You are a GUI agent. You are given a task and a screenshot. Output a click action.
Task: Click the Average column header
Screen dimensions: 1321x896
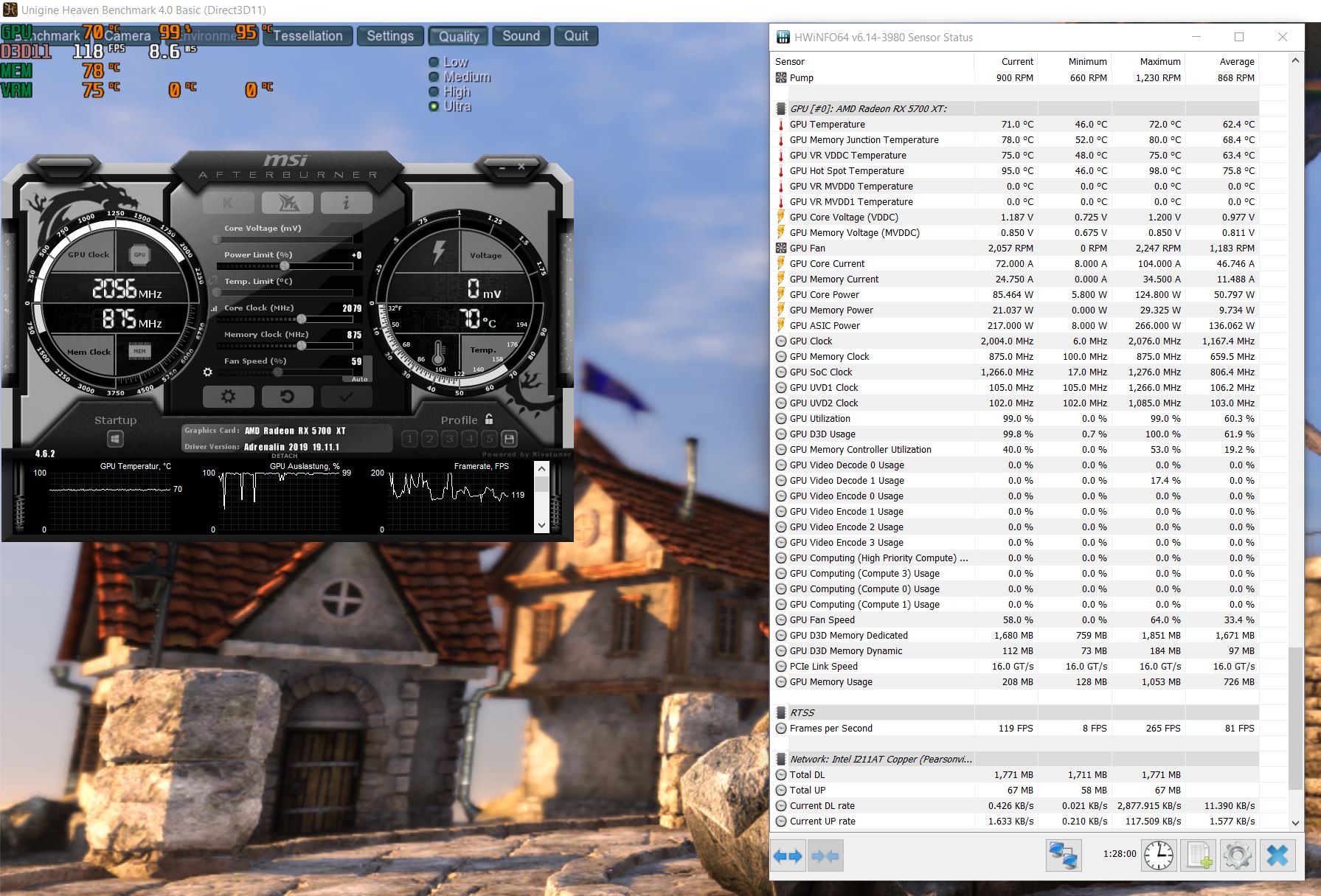pyautogui.click(x=1221, y=61)
